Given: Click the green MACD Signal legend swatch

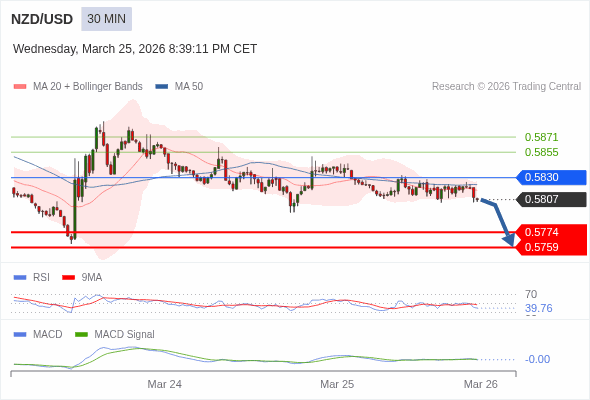Looking at the screenshot, I should (81, 335).
